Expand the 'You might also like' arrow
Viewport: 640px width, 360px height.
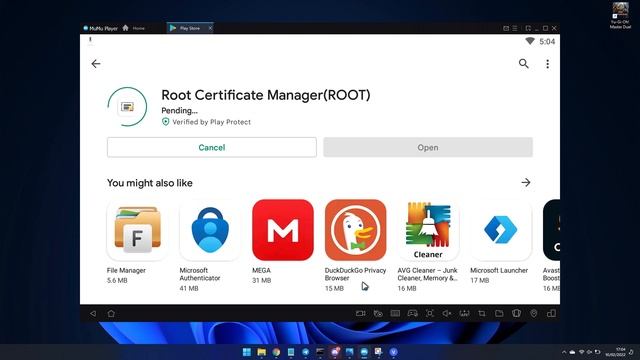(526, 182)
